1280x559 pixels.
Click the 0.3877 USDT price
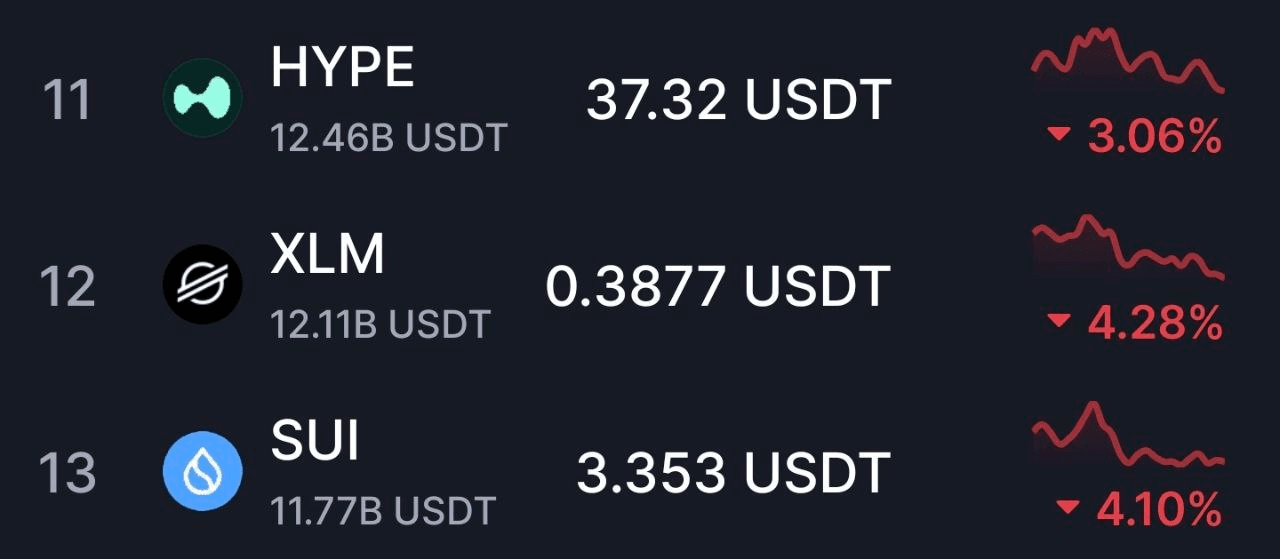pyautogui.click(x=718, y=287)
